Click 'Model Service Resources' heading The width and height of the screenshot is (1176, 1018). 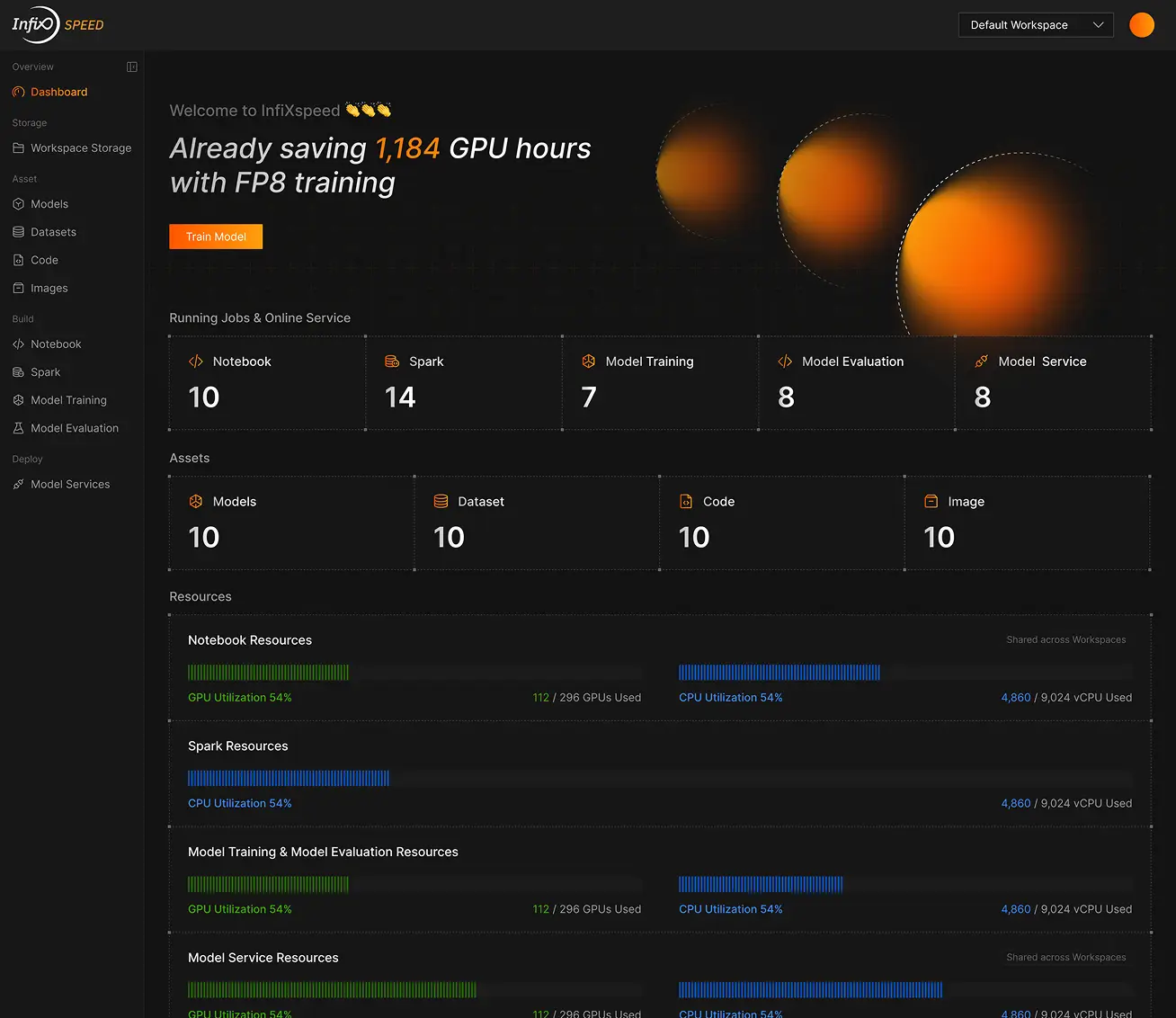point(263,958)
